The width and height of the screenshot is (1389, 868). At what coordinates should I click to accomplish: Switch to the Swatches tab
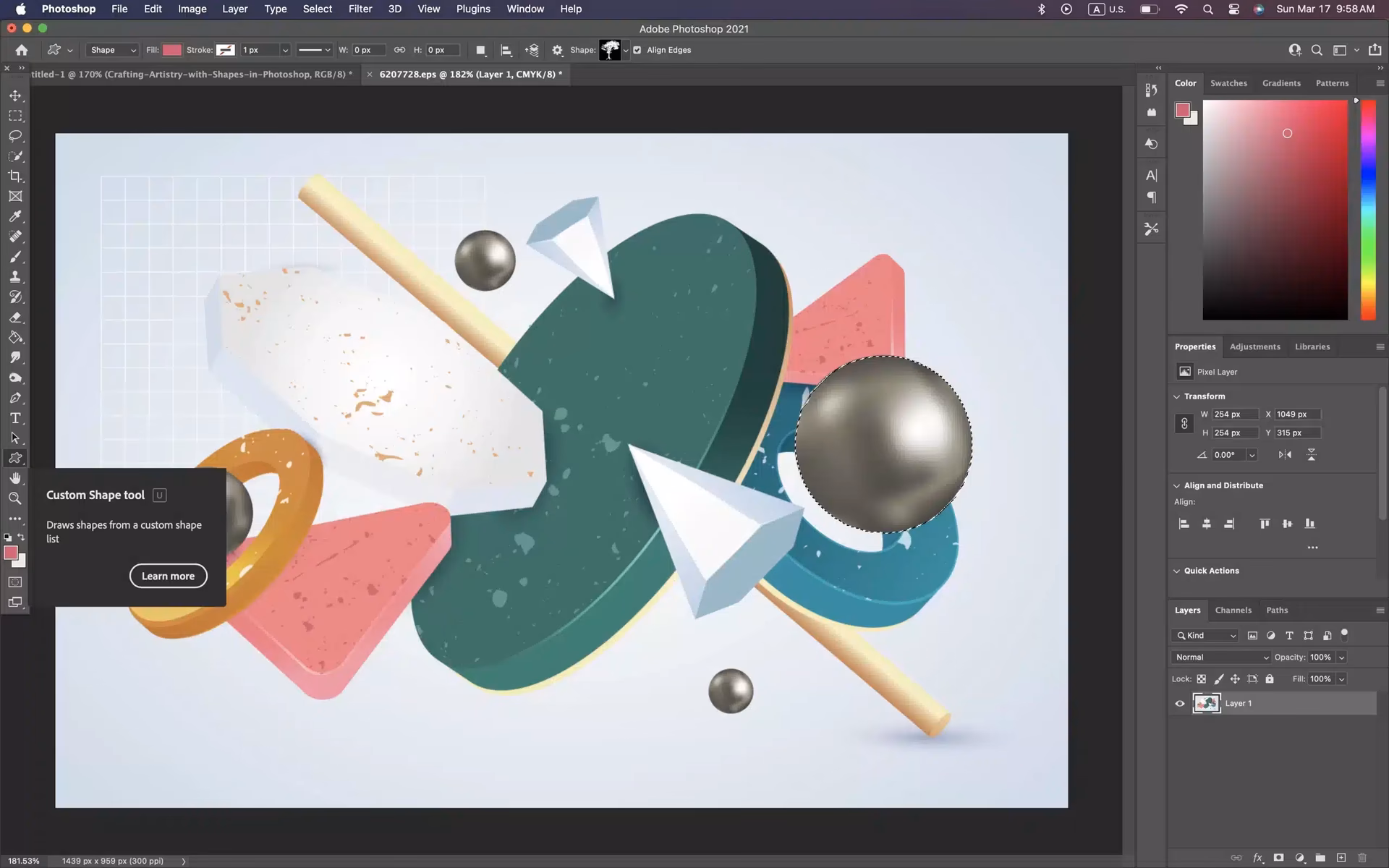click(1228, 82)
